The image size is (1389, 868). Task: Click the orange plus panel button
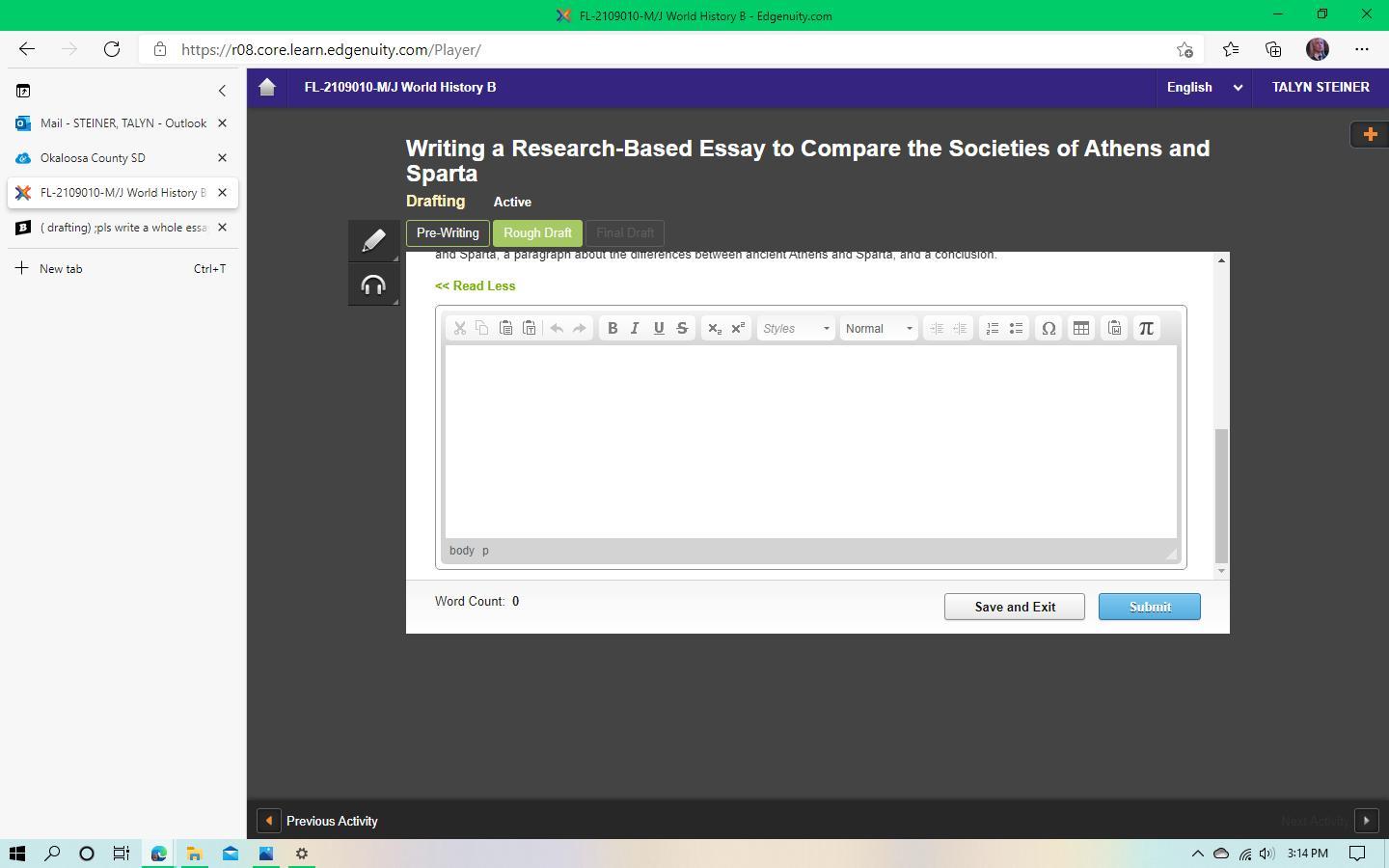point(1370,134)
